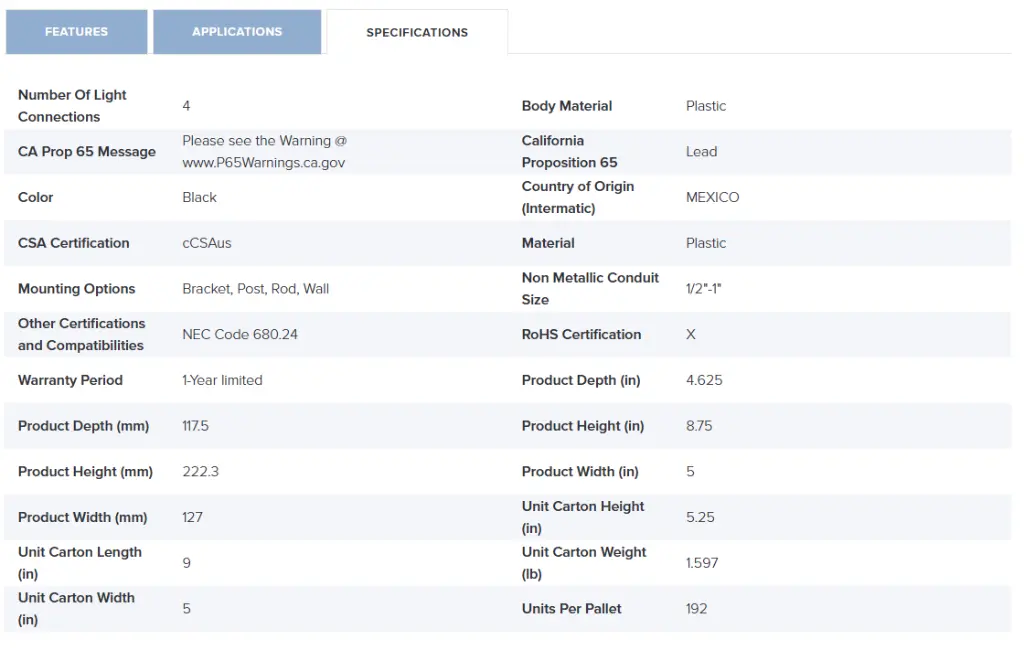Click the California Proposition 65 value 'Lead'

701,152
